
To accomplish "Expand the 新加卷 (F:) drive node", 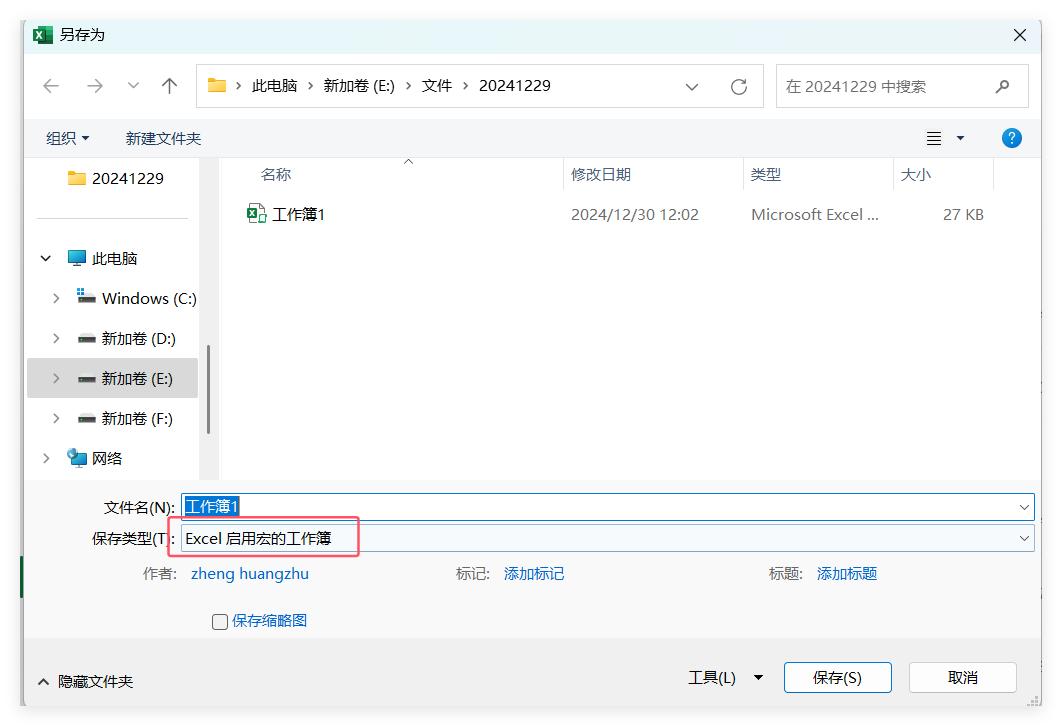I will pos(56,419).
